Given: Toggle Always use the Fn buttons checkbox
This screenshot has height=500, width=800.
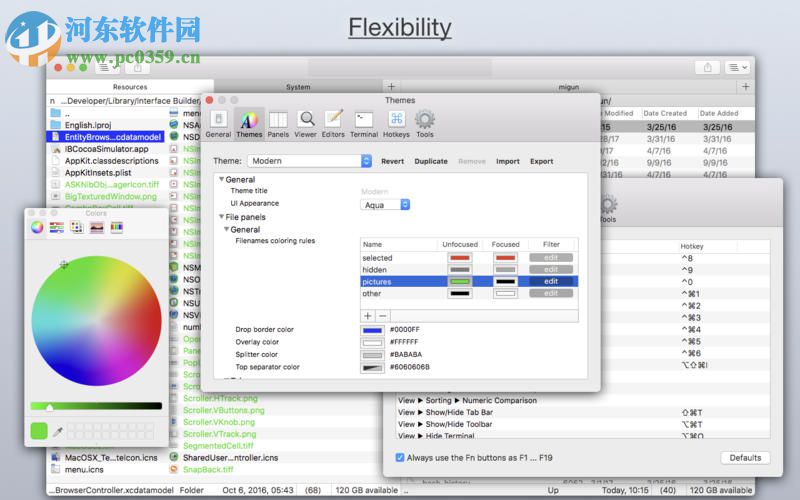Looking at the screenshot, I should 400,458.
